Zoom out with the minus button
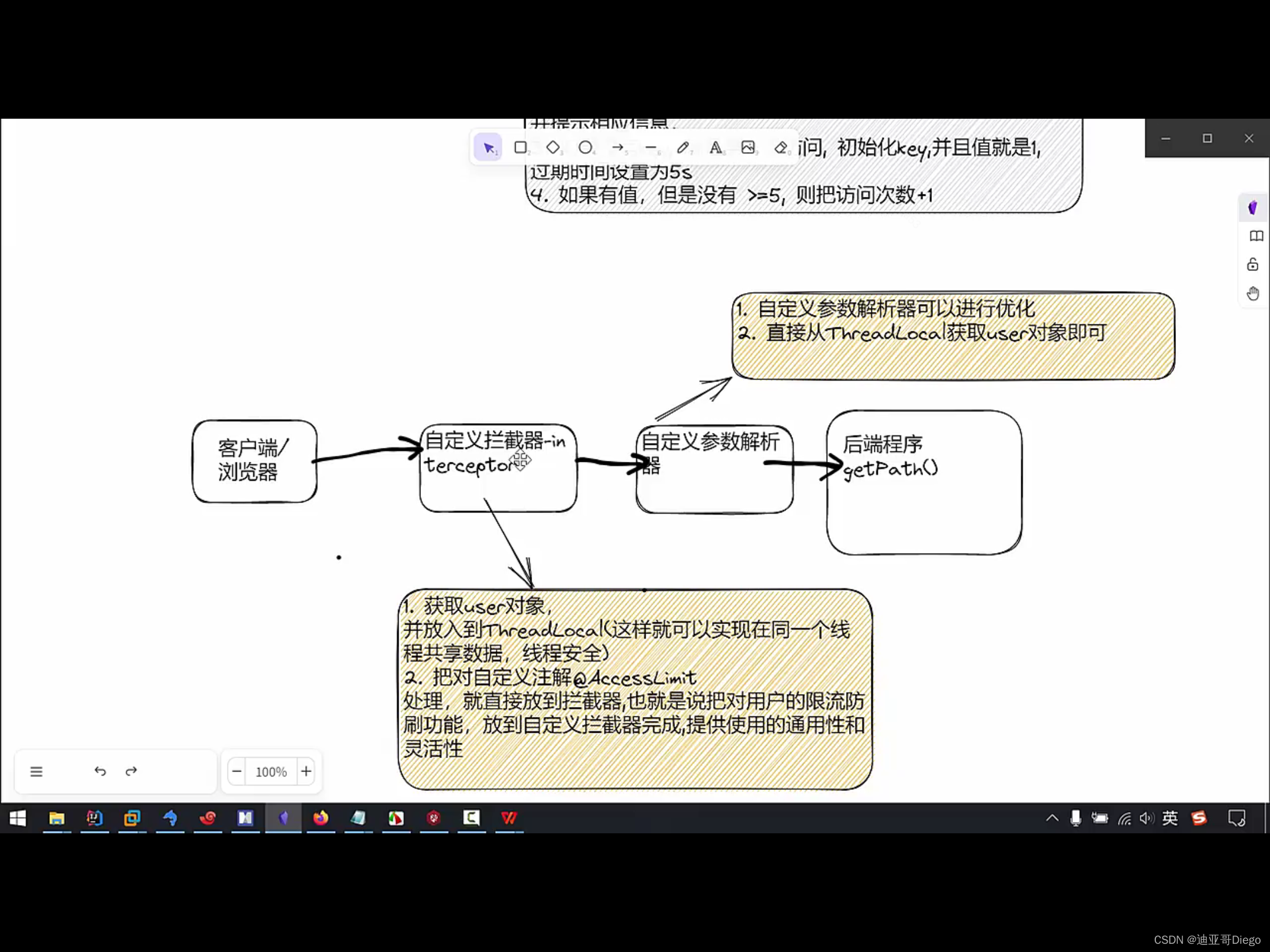 (237, 771)
